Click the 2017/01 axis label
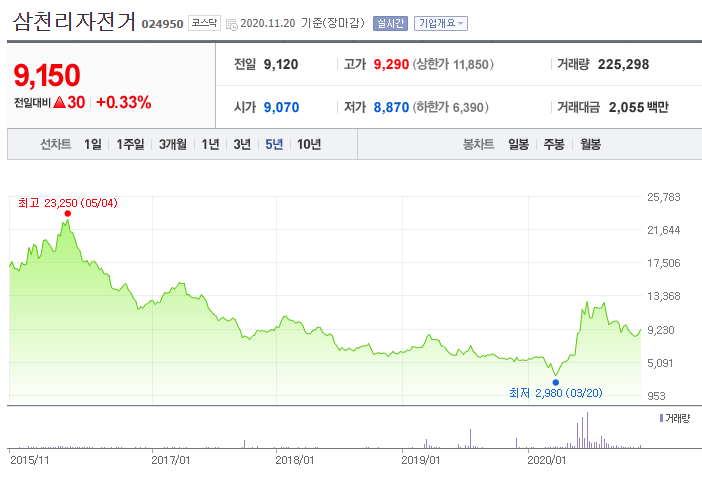The width and height of the screenshot is (702, 478). [171, 460]
